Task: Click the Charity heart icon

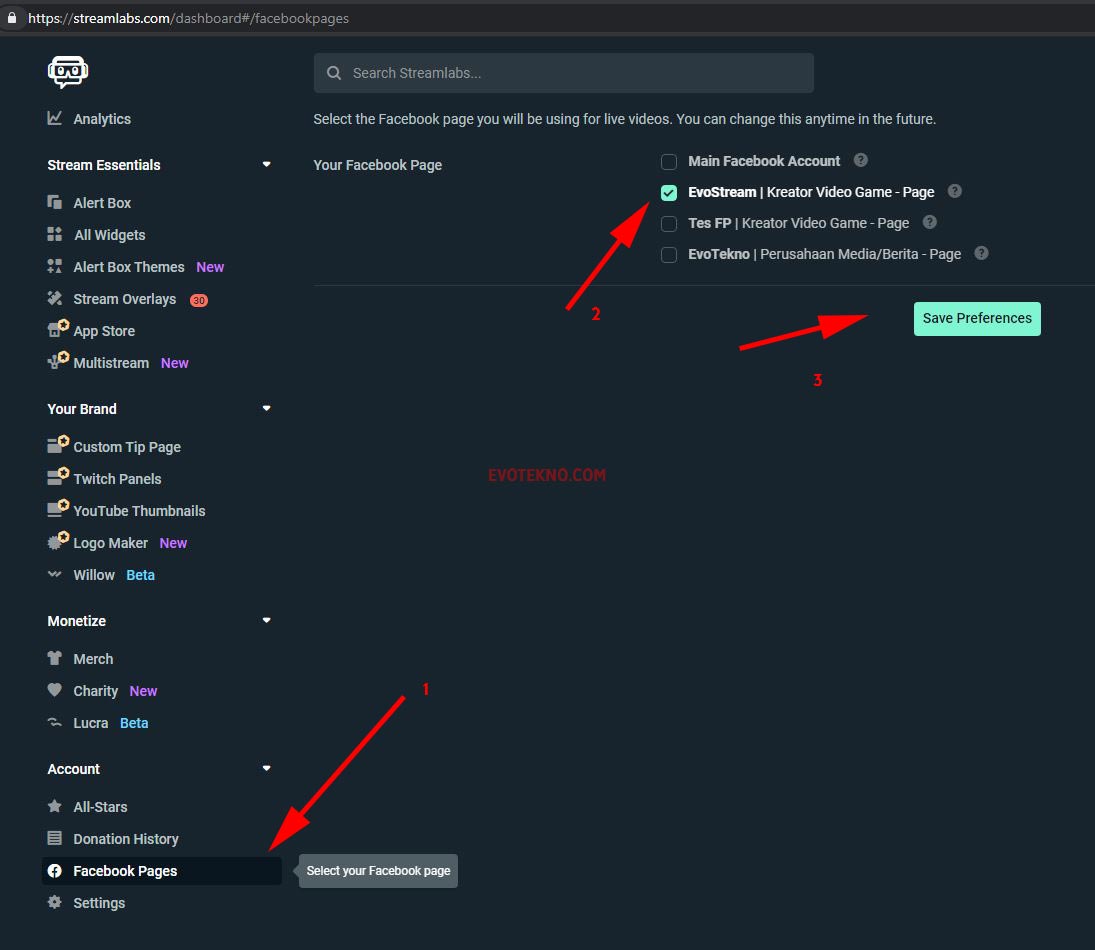Action: point(54,690)
